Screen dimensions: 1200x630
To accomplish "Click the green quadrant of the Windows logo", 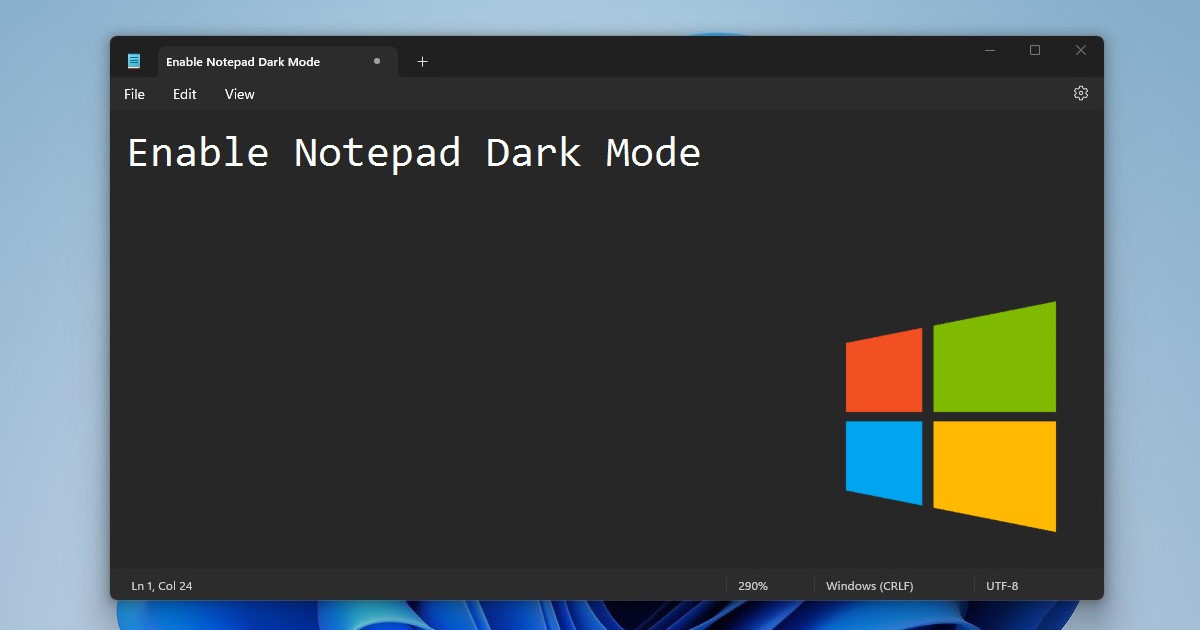I will click(x=993, y=357).
